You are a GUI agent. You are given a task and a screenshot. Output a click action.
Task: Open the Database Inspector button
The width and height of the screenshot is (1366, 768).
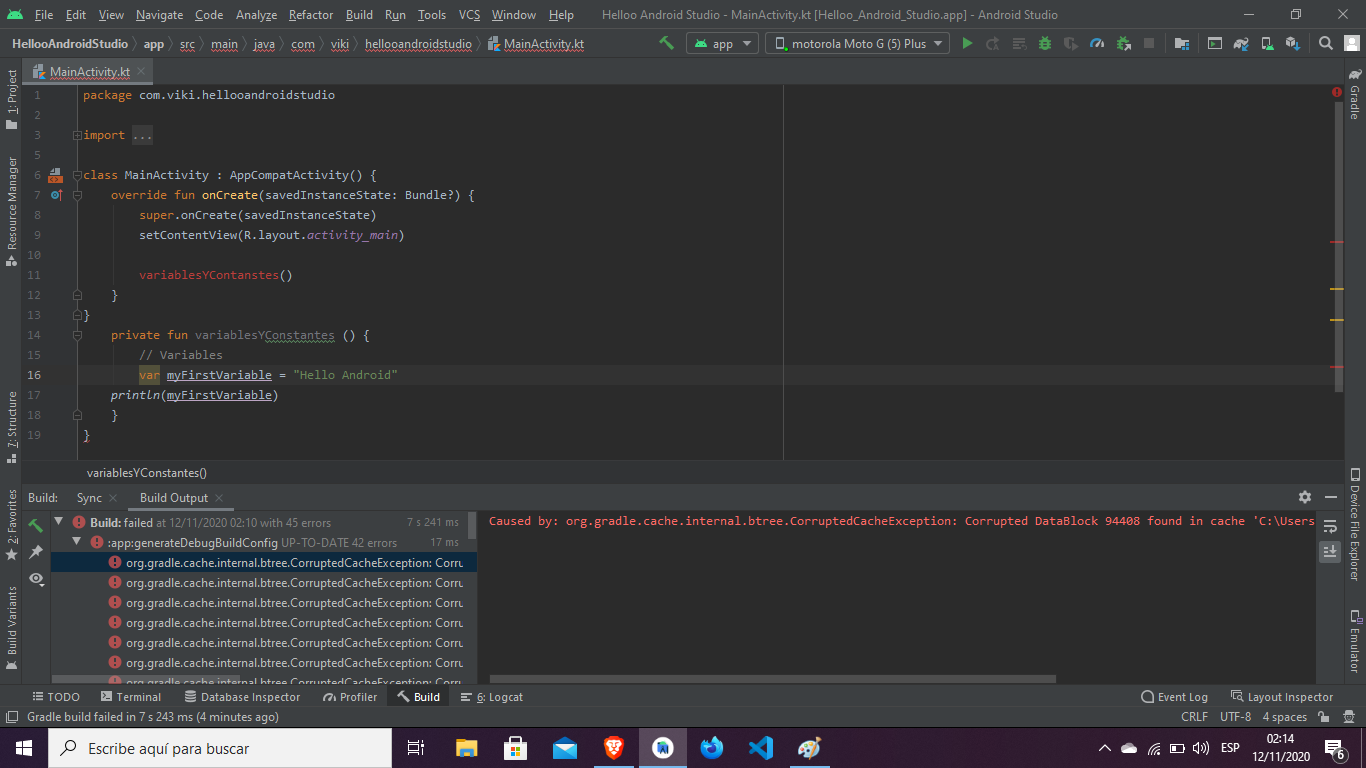pos(242,697)
